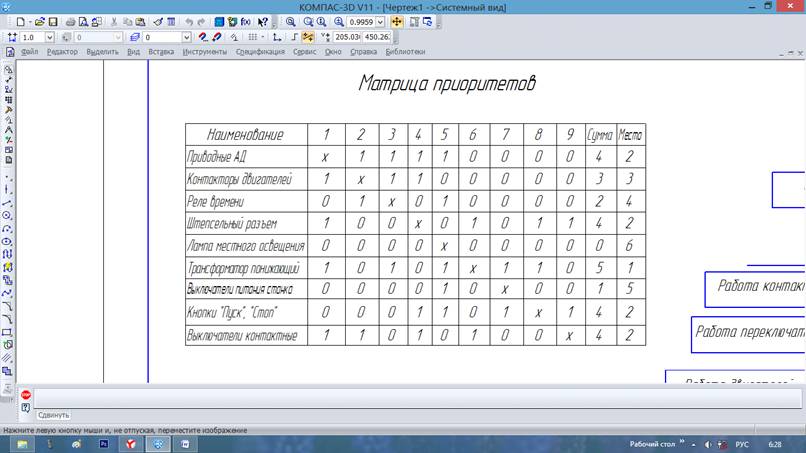Image resolution: width=806 pixels, height=453 pixels.
Task: Click the Undo arrow icon
Action: point(189,21)
